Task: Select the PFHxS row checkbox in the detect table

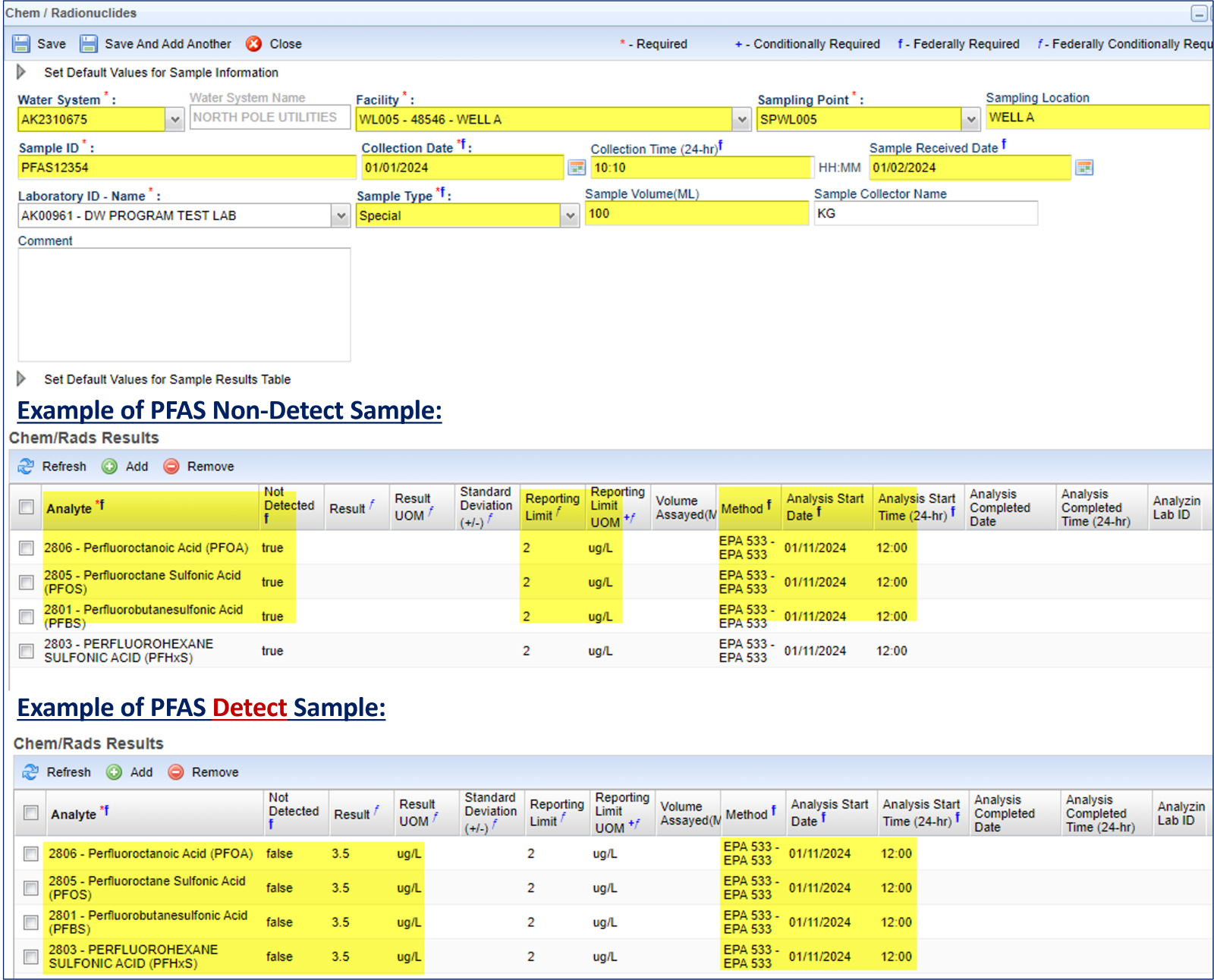Action: point(31,956)
